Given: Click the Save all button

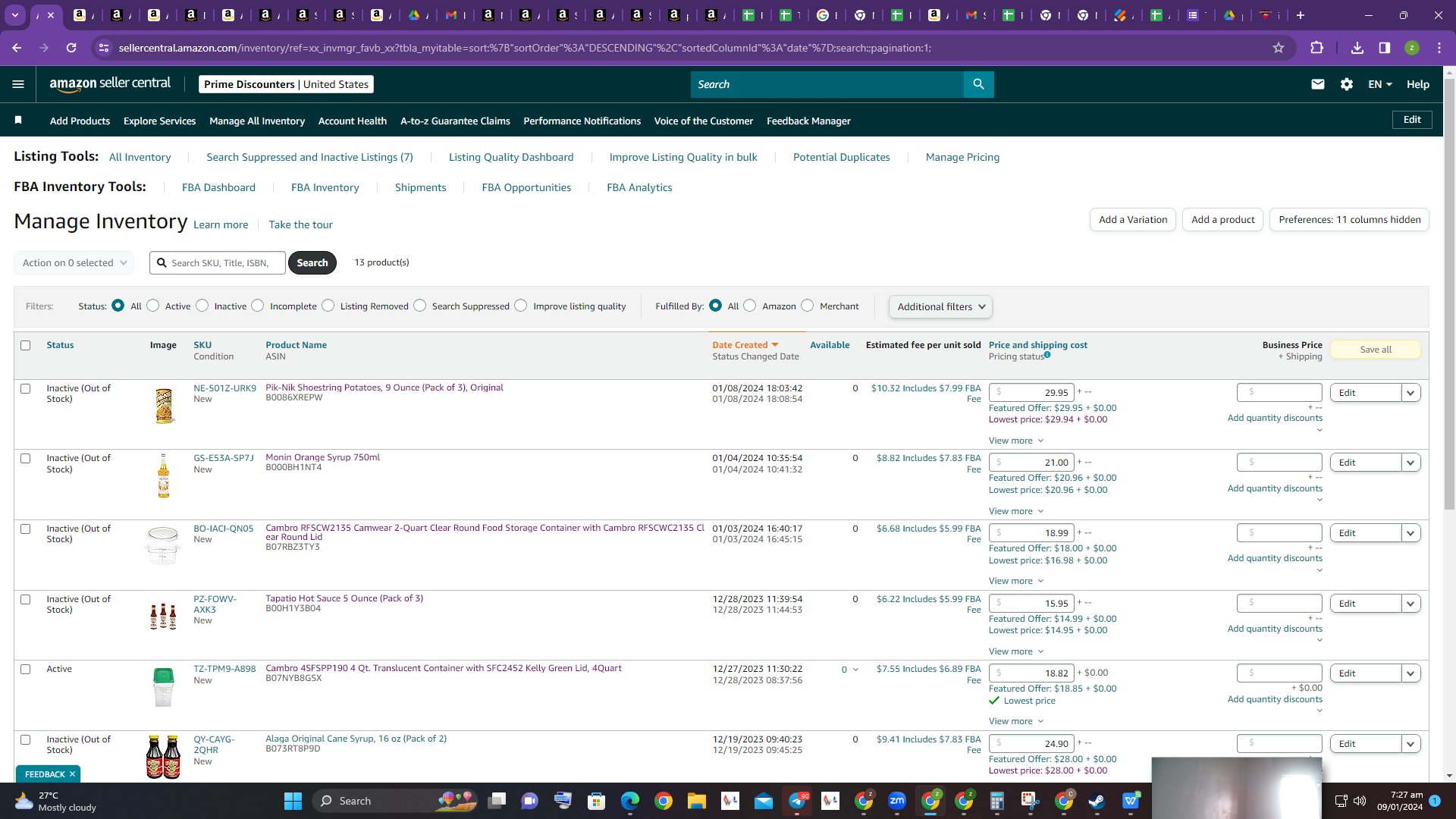Looking at the screenshot, I should (x=1376, y=350).
